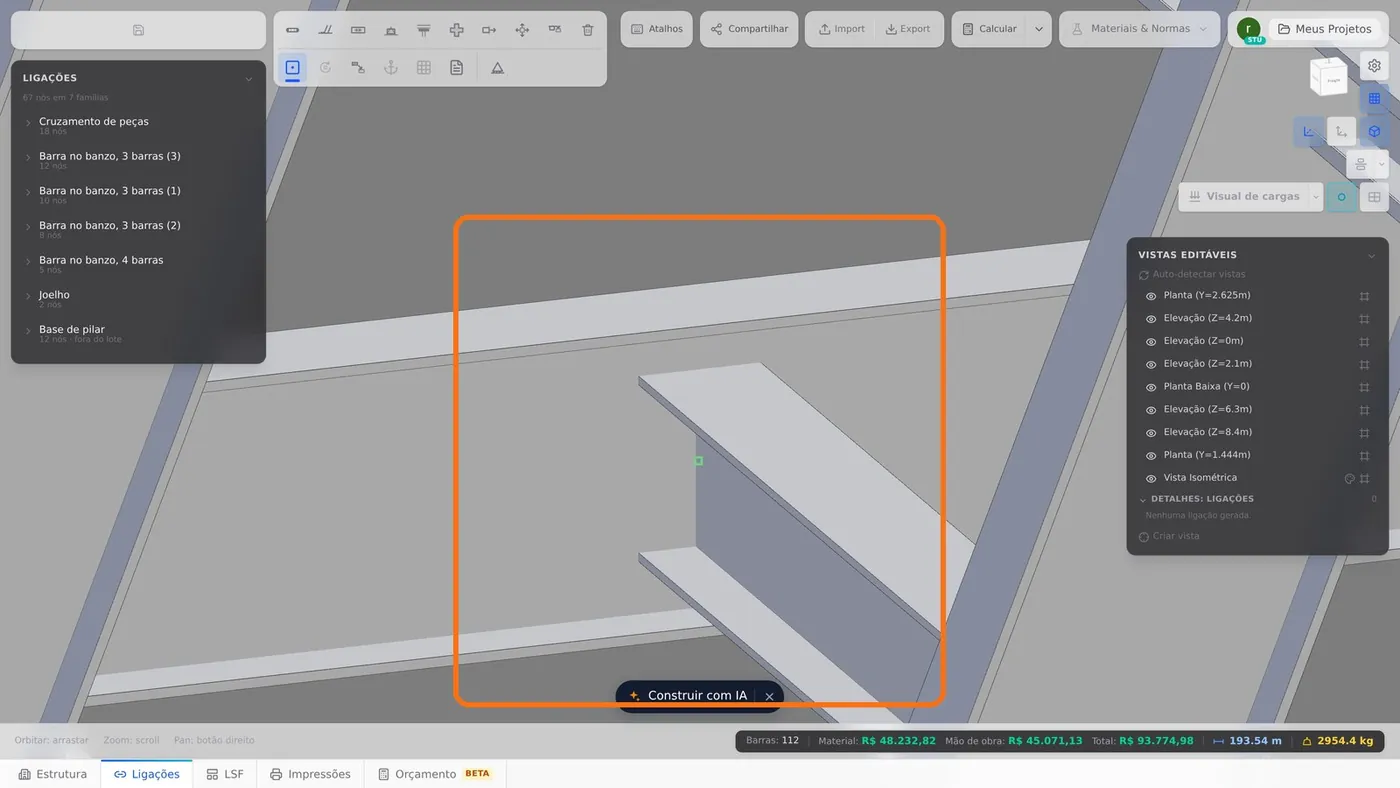Click the grid table icon in toolbar
Viewport: 1400px width, 788px height.
424,67
